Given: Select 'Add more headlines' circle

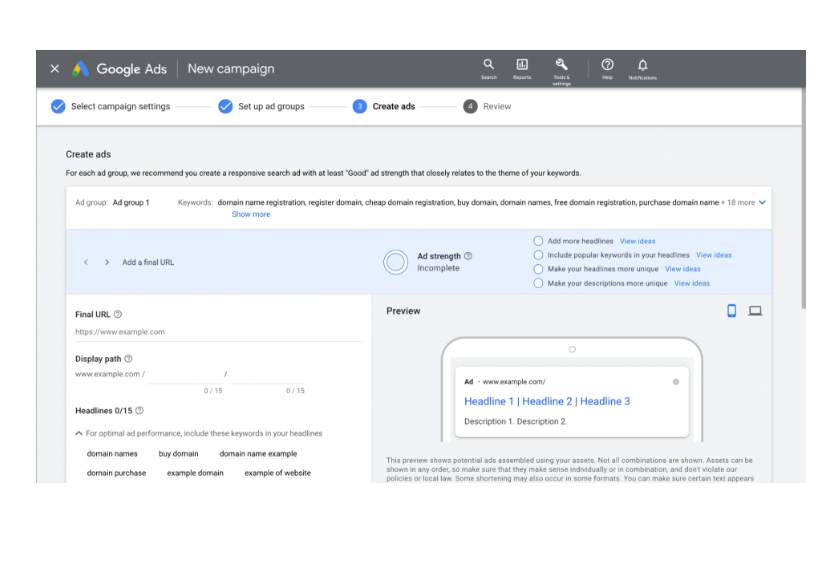Looking at the screenshot, I should [538, 241].
